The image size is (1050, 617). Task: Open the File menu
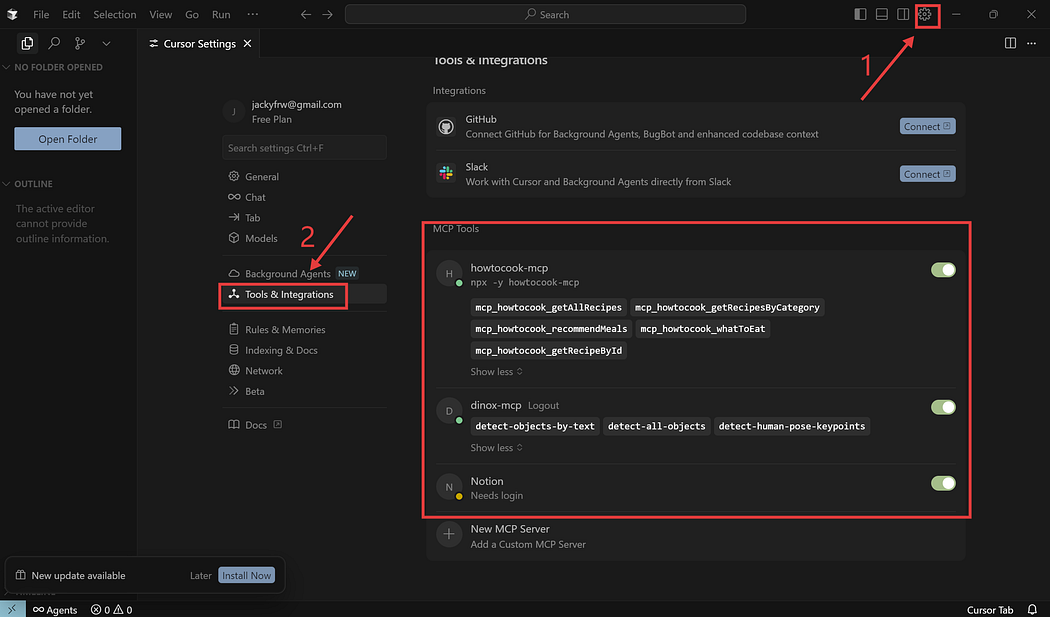tap(41, 14)
